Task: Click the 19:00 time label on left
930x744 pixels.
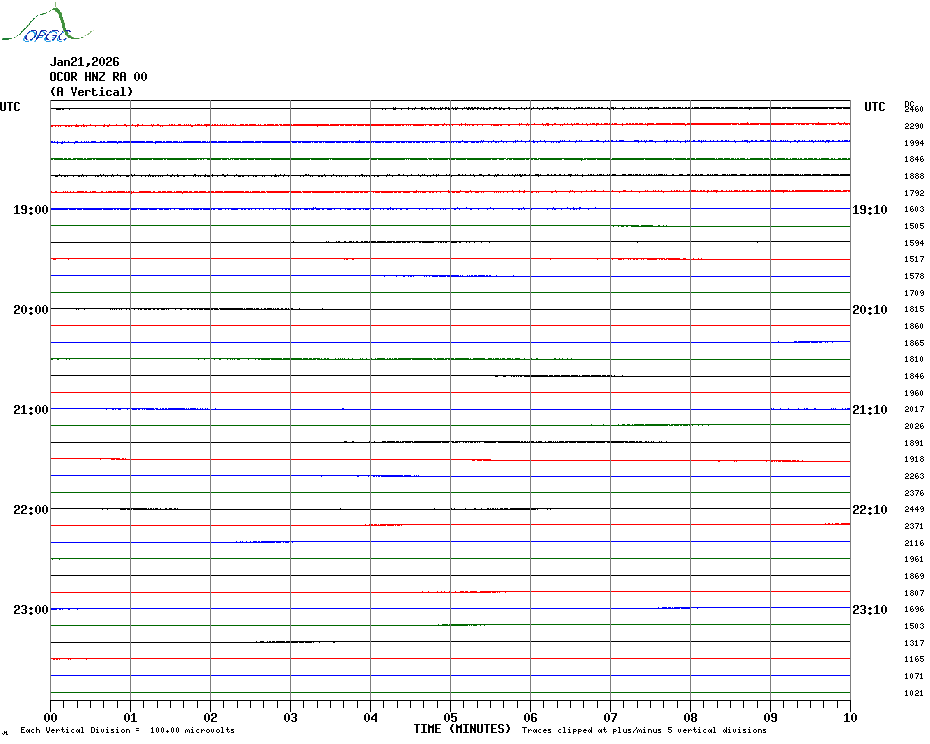Action: click(30, 210)
